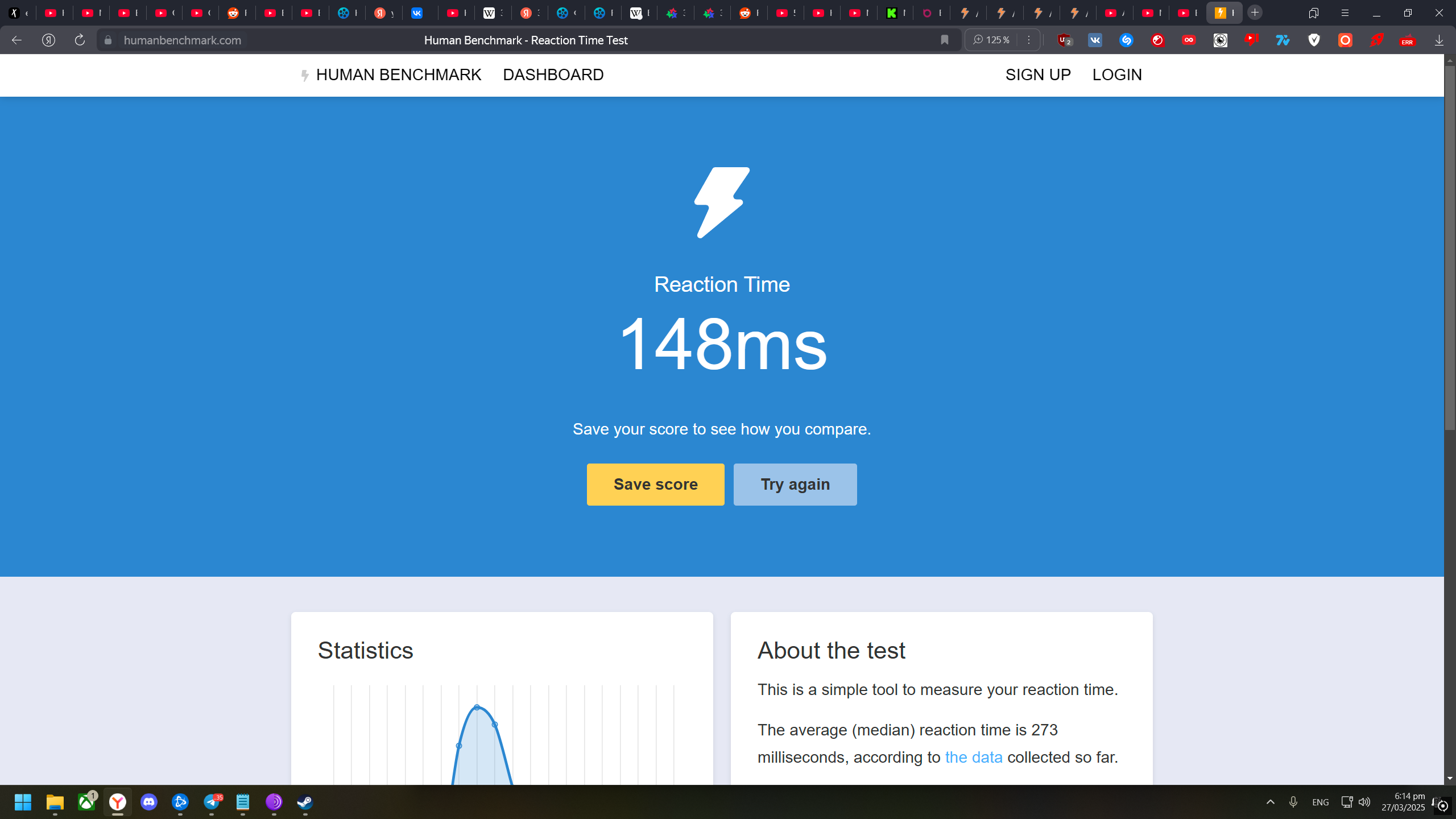
Task: Click the white shield extension icon
Action: coord(1314,40)
